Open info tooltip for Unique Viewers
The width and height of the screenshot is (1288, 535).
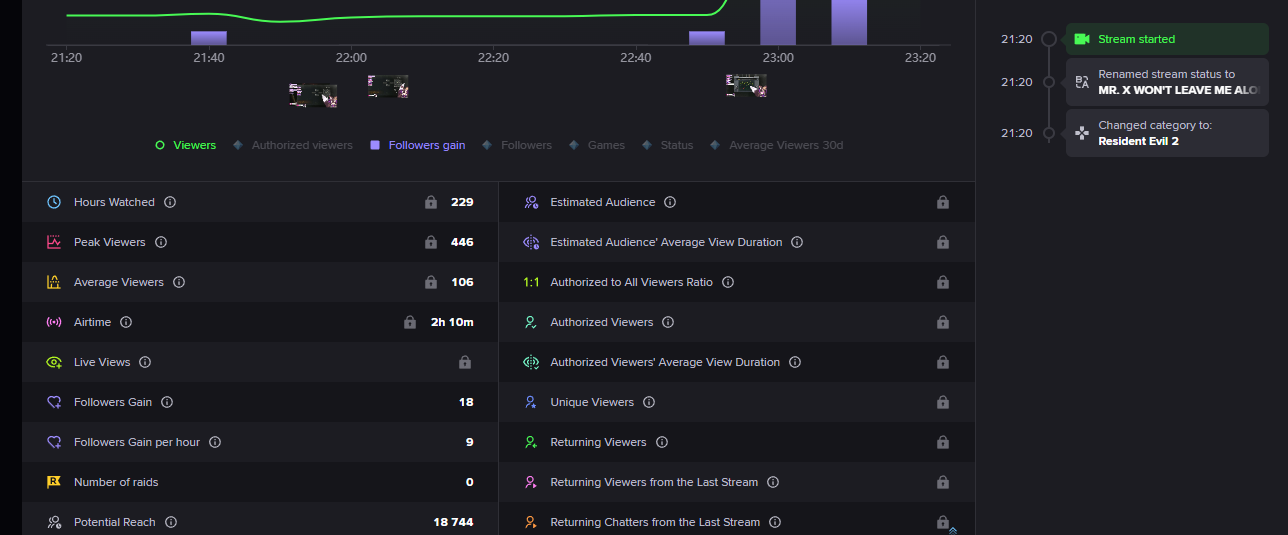point(649,402)
